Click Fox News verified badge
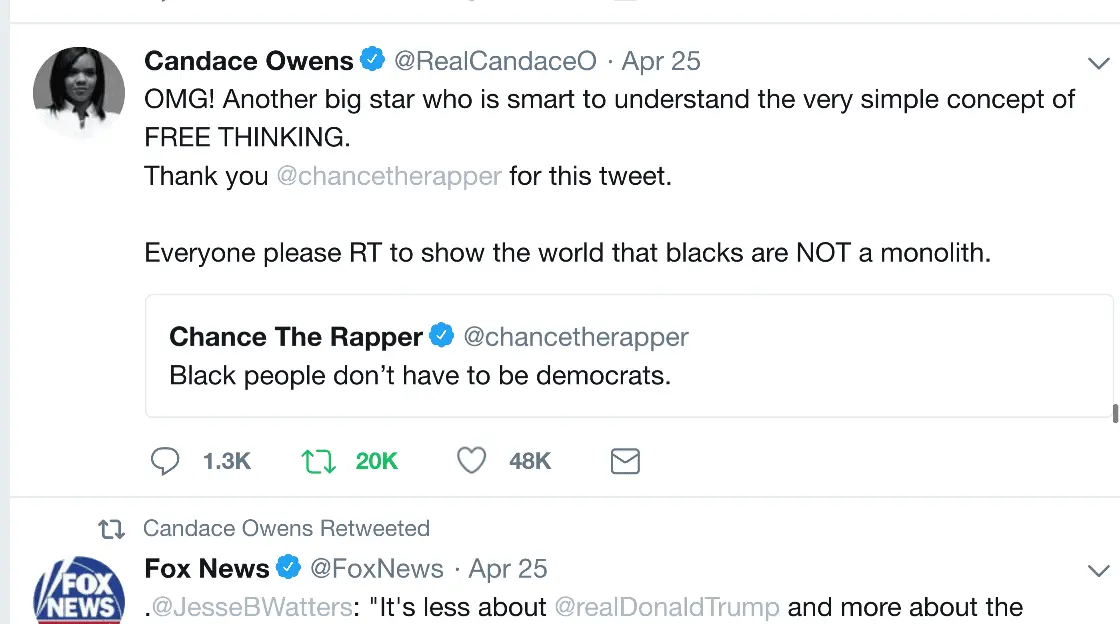 coord(289,568)
